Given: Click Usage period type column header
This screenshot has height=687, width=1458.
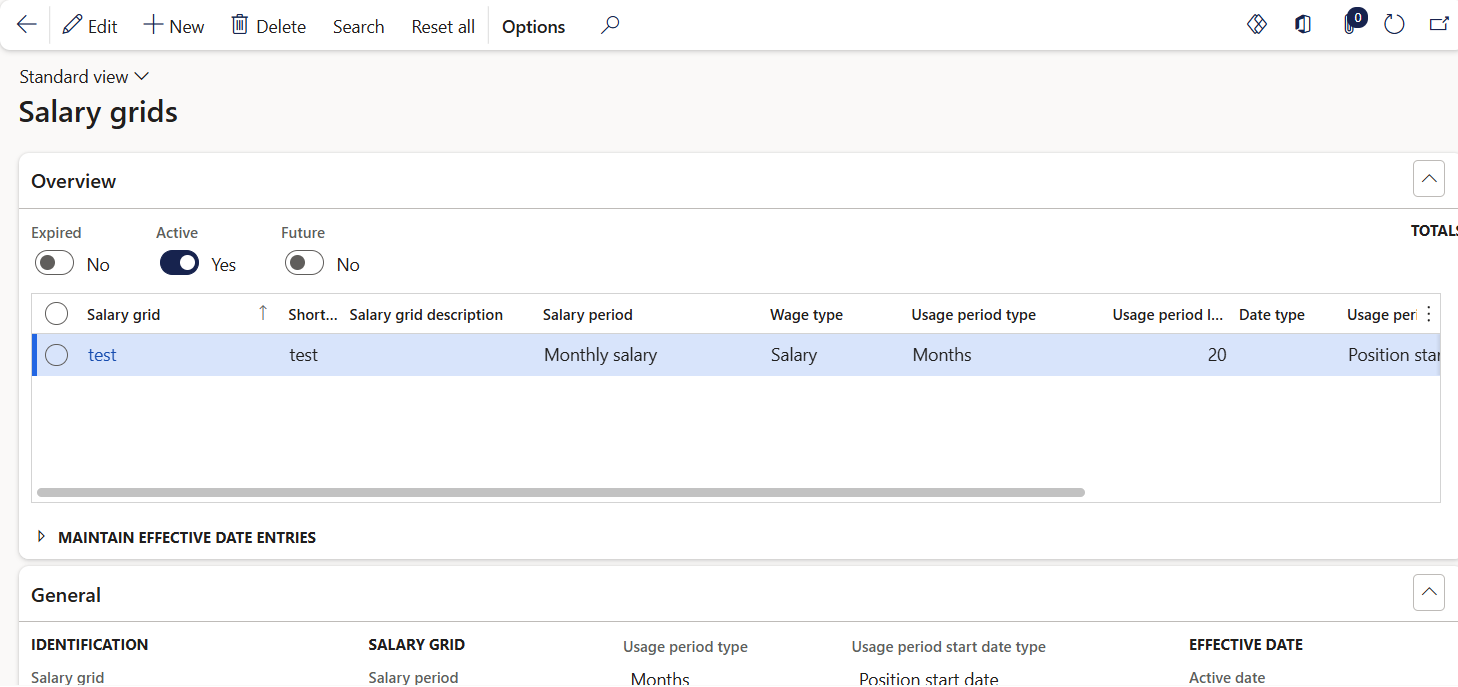Looking at the screenshot, I should pos(973,315).
